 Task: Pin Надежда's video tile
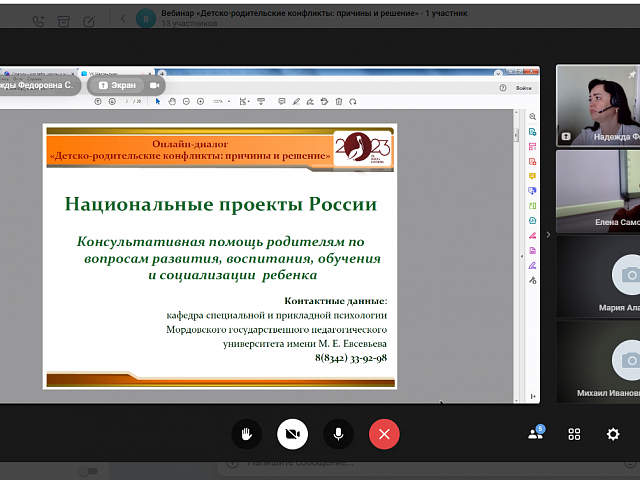click(631, 75)
